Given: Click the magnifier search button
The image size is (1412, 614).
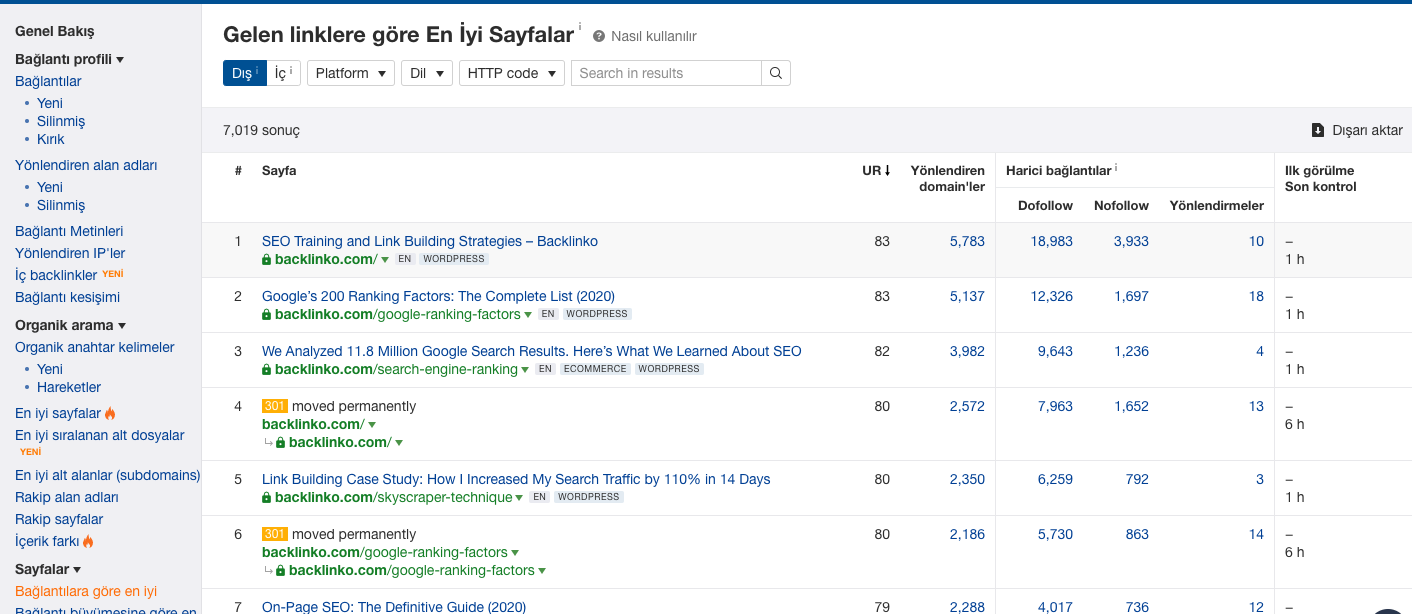Looking at the screenshot, I should click(x=776, y=73).
